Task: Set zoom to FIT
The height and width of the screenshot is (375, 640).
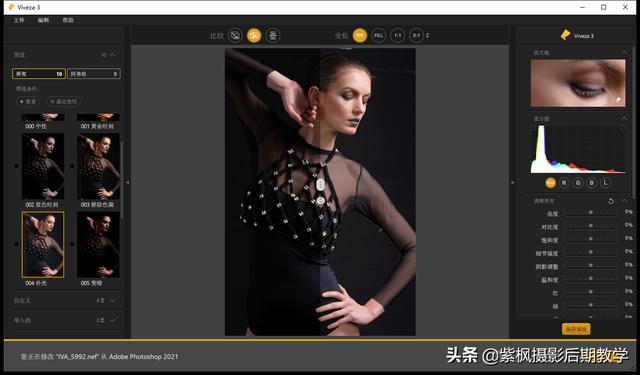Action: [x=360, y=36]
